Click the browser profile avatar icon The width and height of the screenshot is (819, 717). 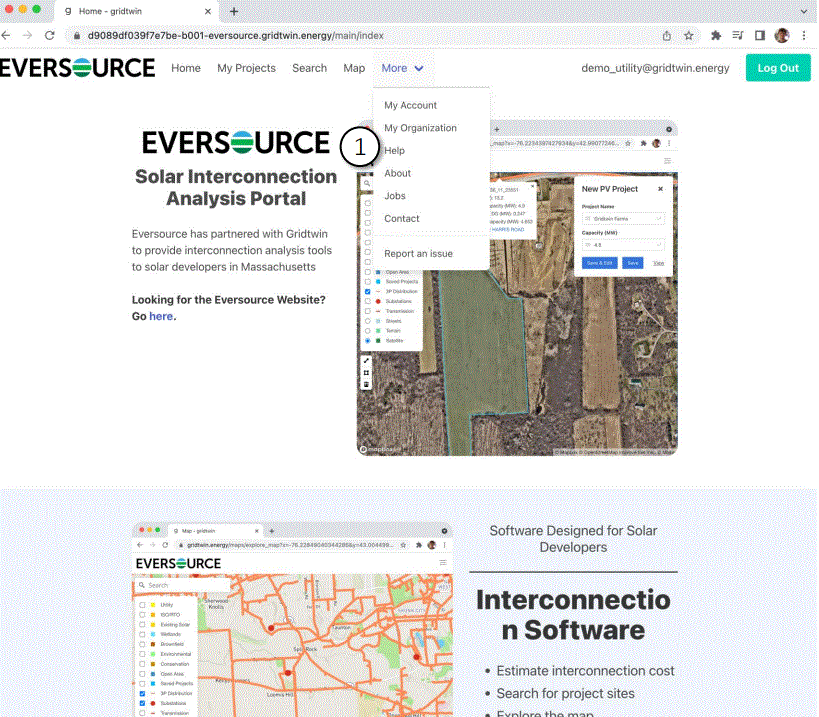click(x=781, y=34)
